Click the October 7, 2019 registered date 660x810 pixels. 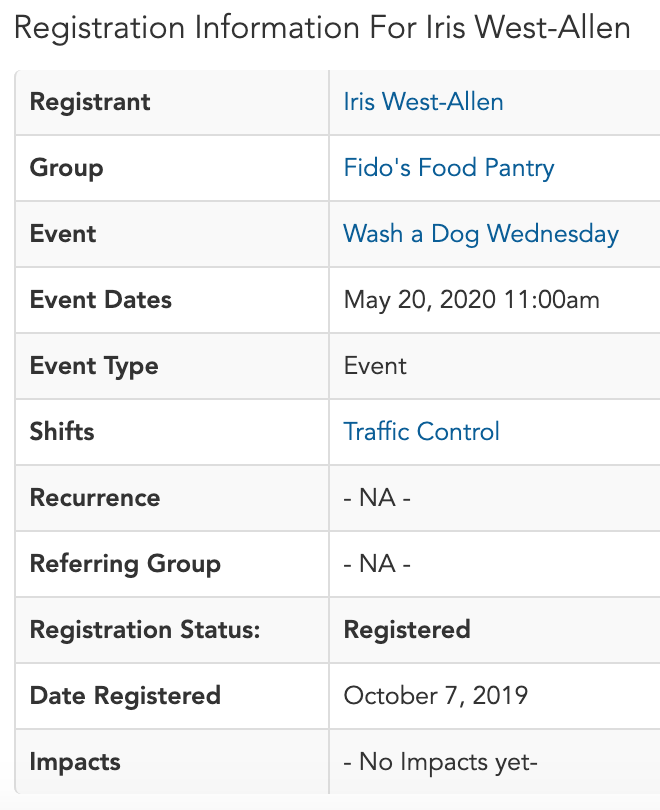click(x=435, y=695)
